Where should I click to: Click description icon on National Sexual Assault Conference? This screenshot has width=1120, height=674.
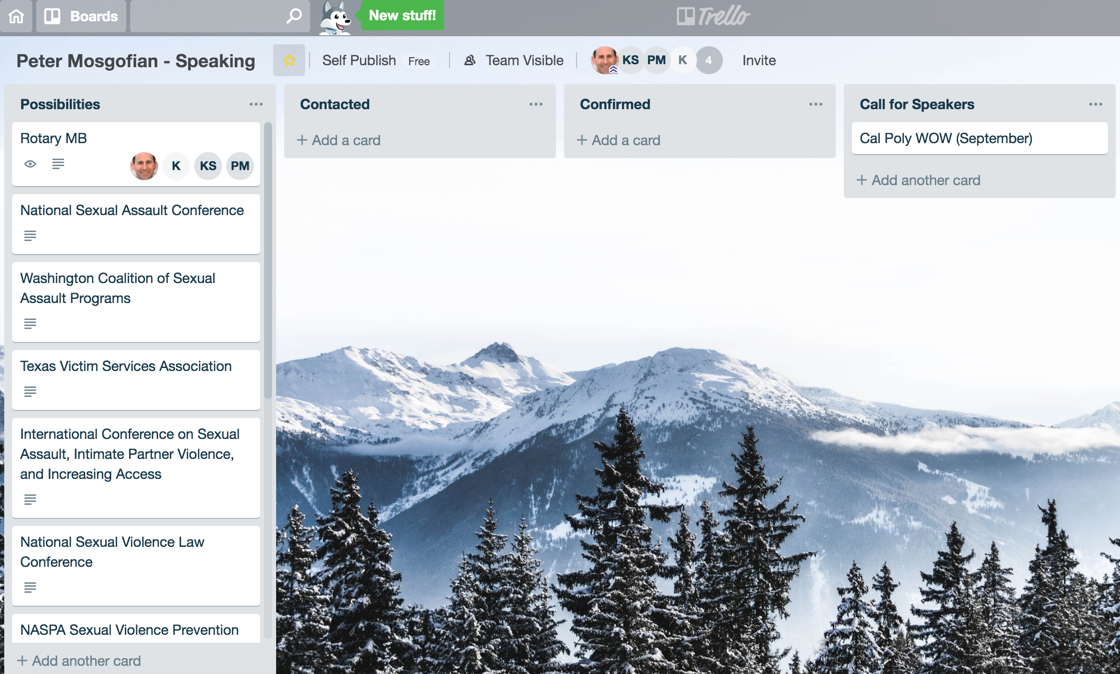coord(30,236)
